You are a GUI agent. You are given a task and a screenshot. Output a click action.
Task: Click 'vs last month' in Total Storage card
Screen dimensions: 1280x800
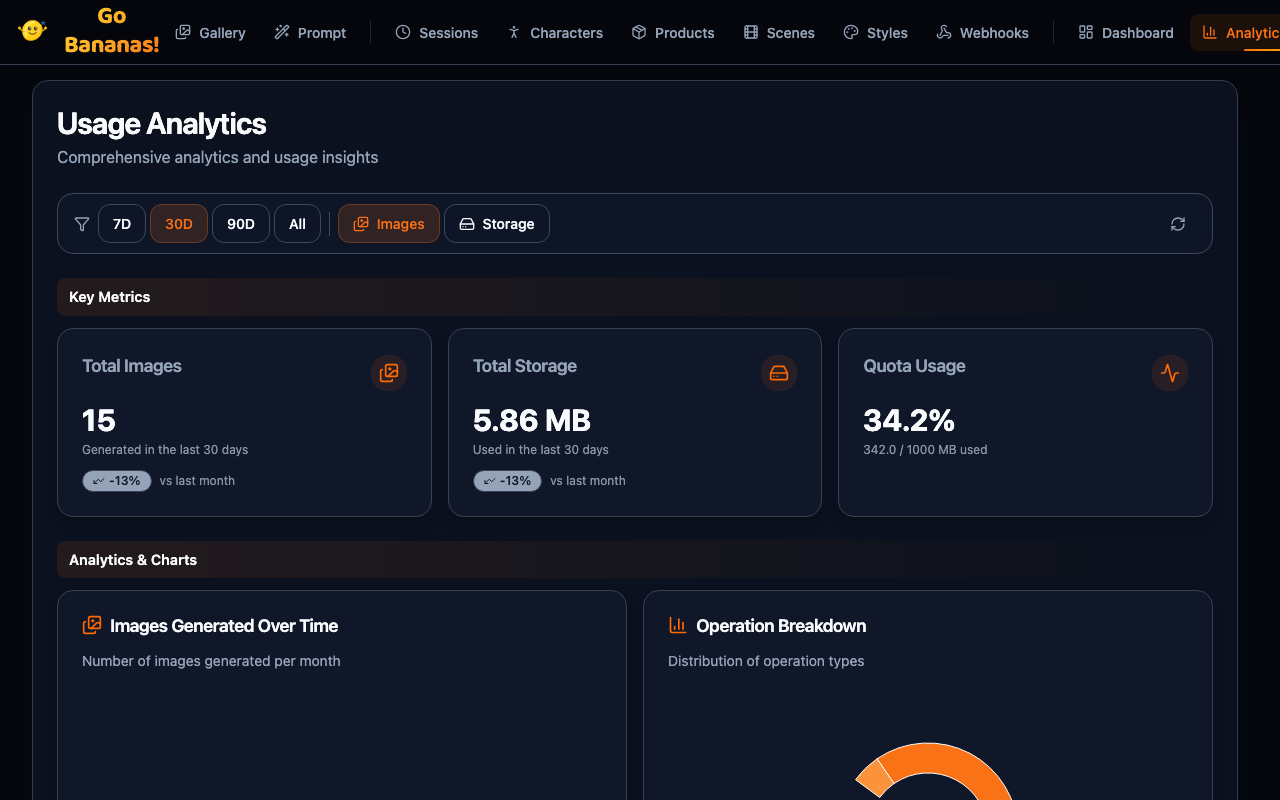tap(588, 481)
